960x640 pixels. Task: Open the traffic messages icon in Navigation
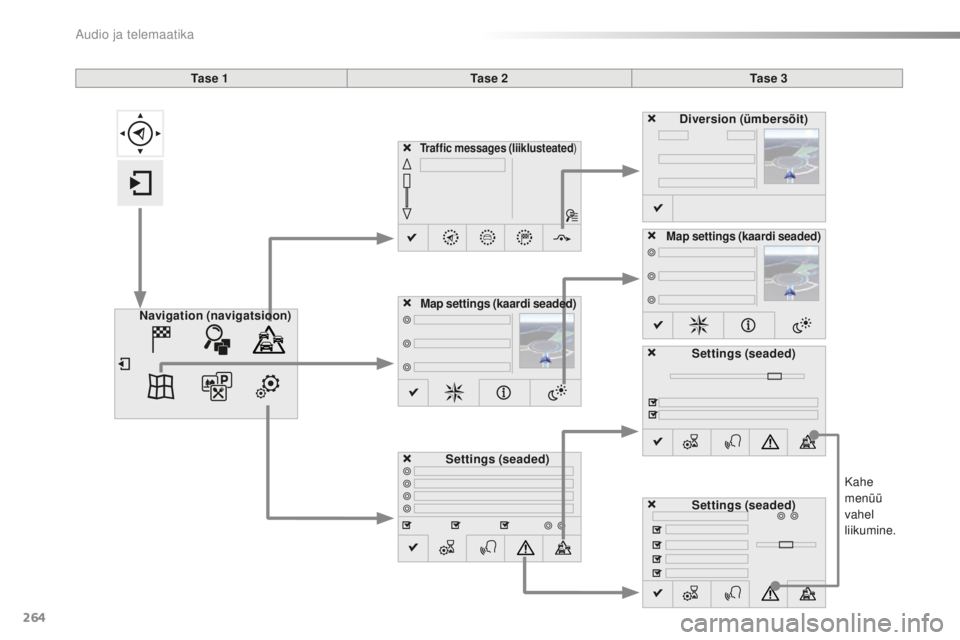[x=269, y=340]
